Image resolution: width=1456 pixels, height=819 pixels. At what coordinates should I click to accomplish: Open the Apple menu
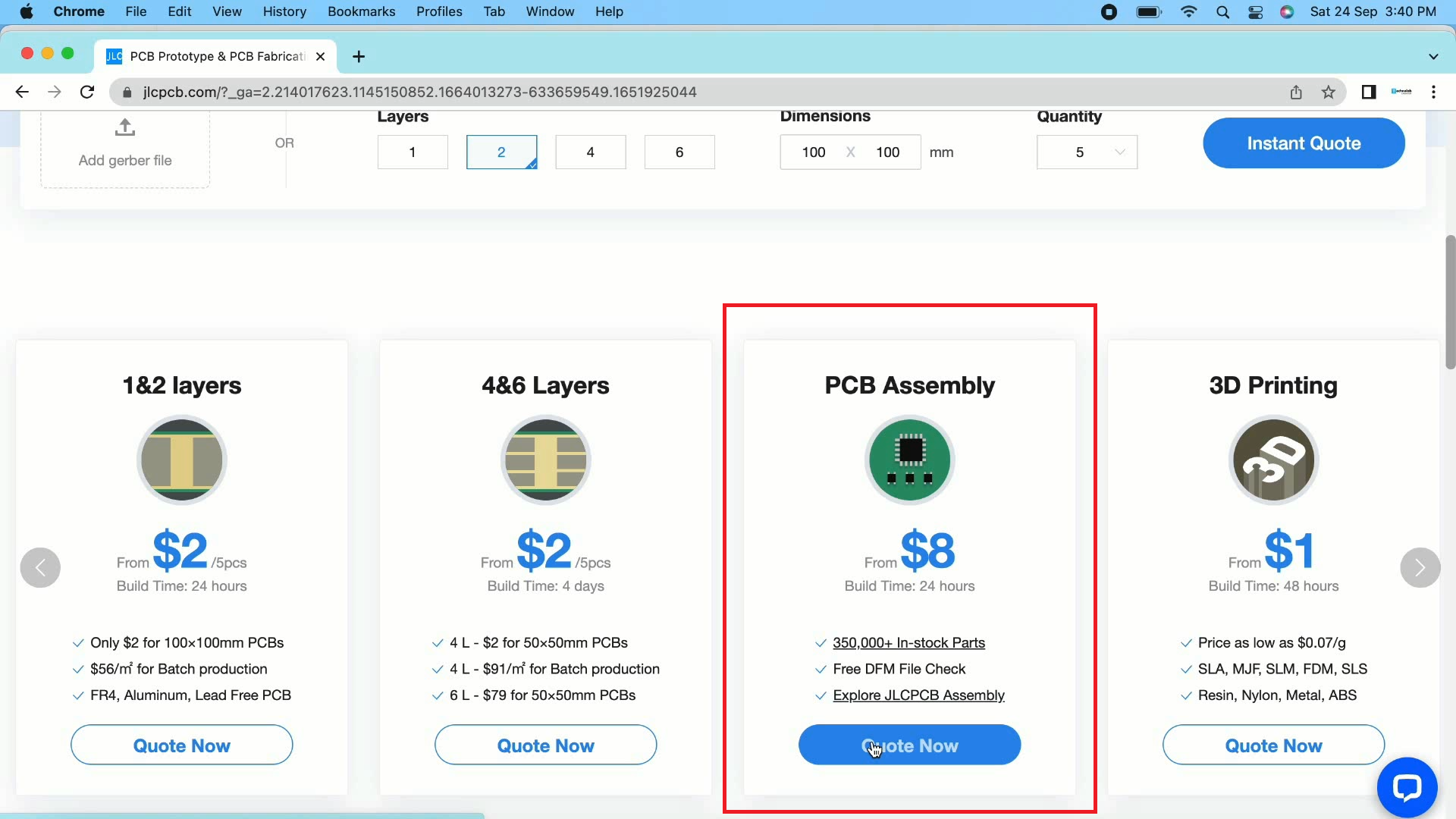(27, 11)
